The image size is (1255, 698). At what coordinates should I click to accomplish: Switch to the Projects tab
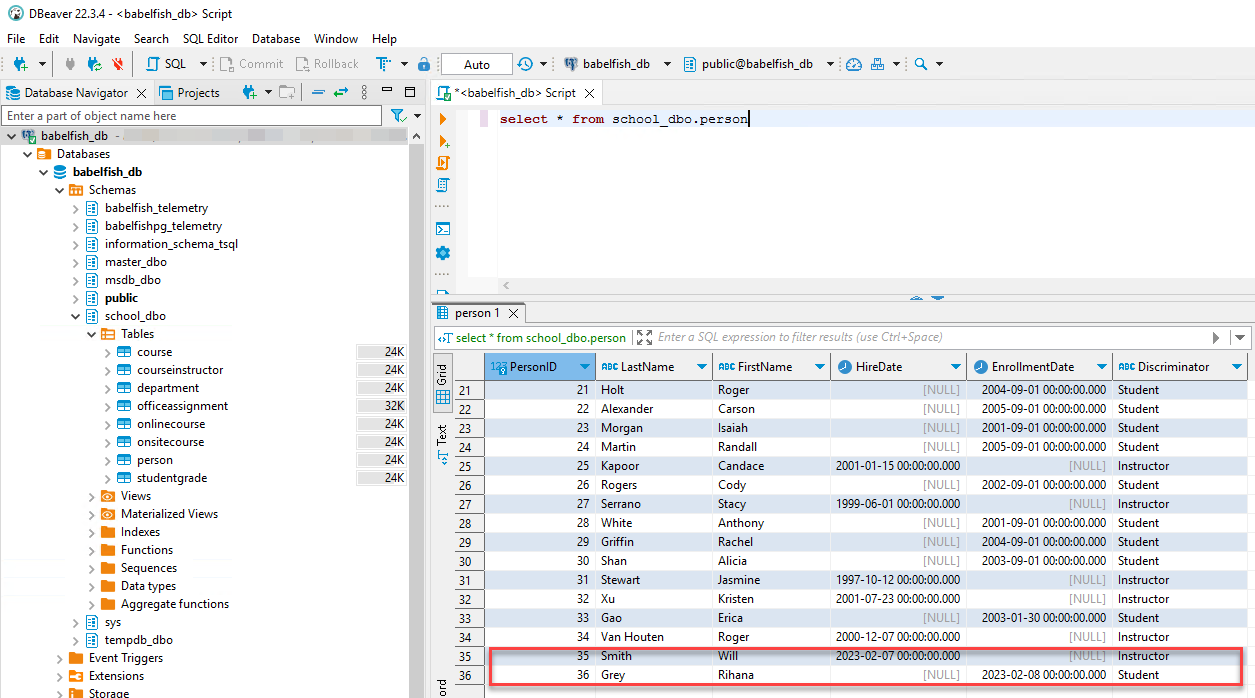pyautogui.click(x=198, y=93)
